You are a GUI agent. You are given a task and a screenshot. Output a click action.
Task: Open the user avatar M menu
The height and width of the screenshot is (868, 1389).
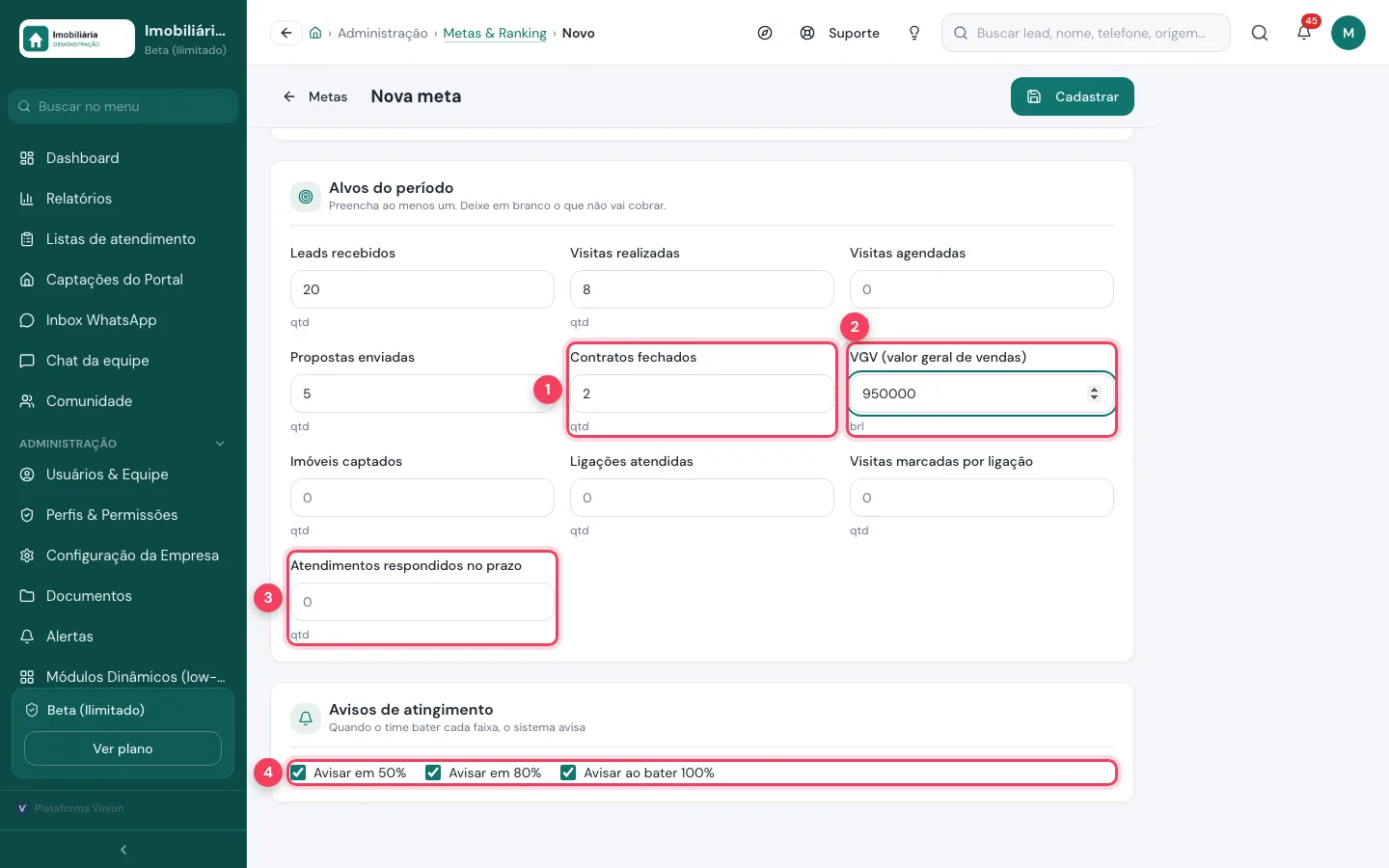(x=1348, y=33)
